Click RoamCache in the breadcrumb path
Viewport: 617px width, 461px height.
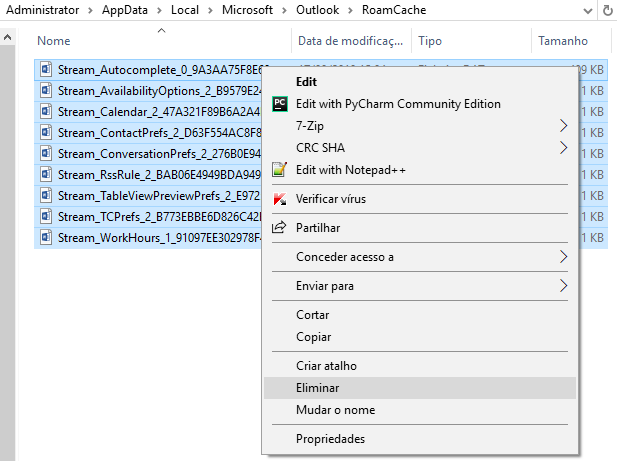tap(394, 10)
